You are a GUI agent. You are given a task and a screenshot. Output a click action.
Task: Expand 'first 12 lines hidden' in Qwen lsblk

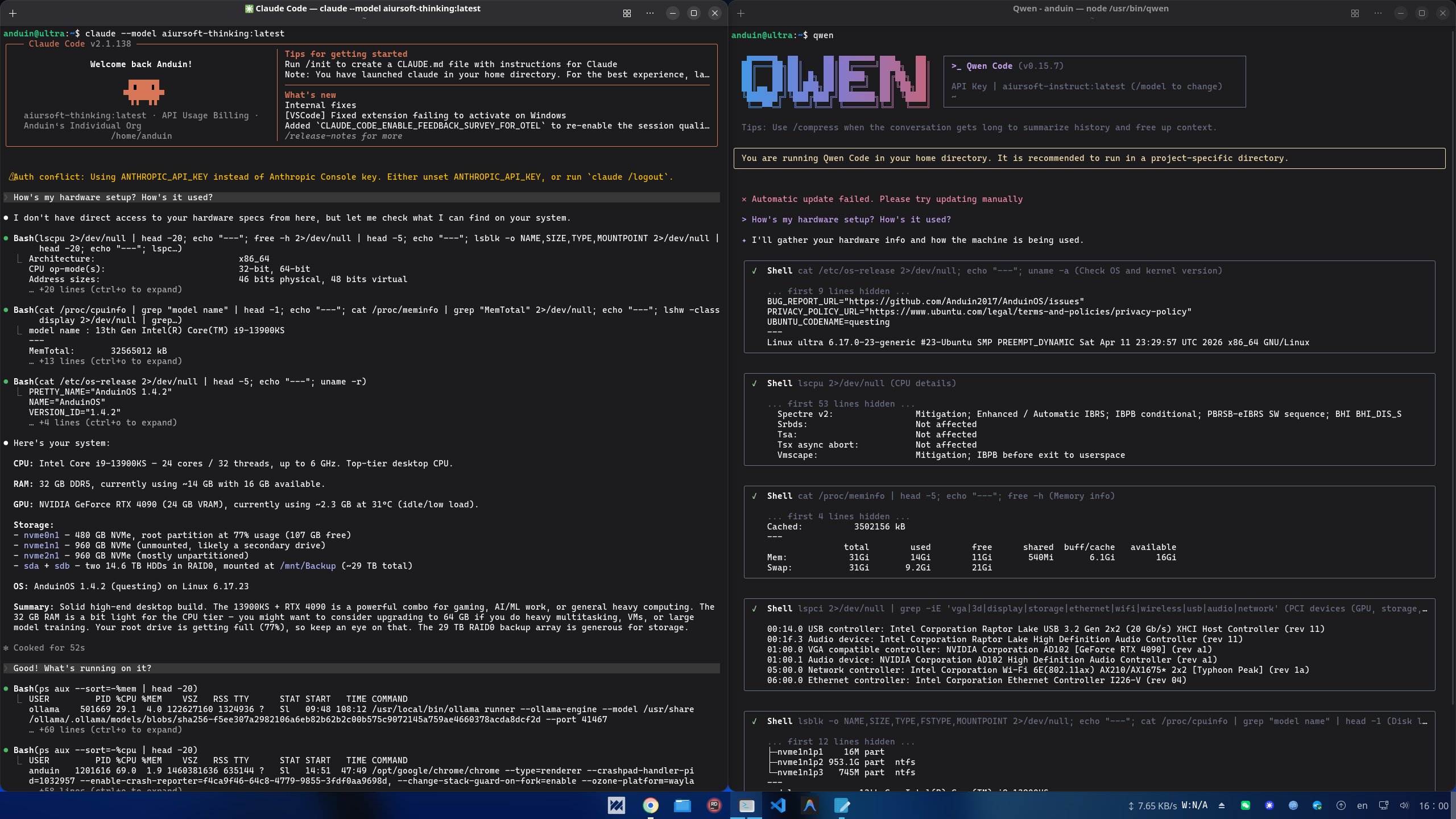841,742
